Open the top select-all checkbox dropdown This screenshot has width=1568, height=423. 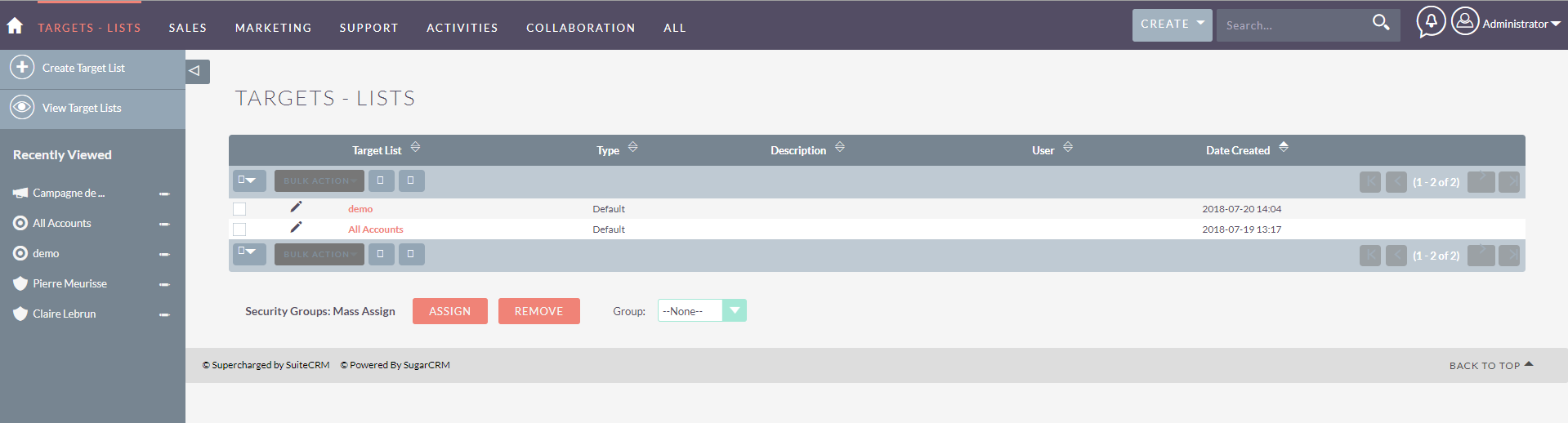[248, 180]
